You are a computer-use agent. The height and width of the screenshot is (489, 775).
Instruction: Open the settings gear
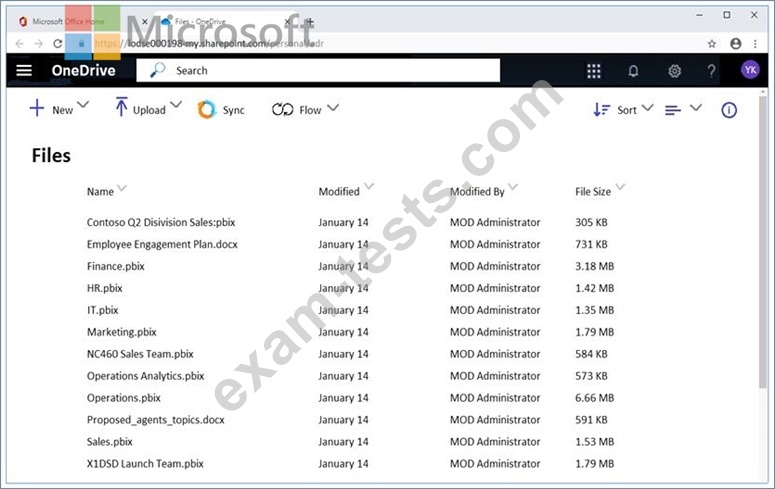[674, 71]
